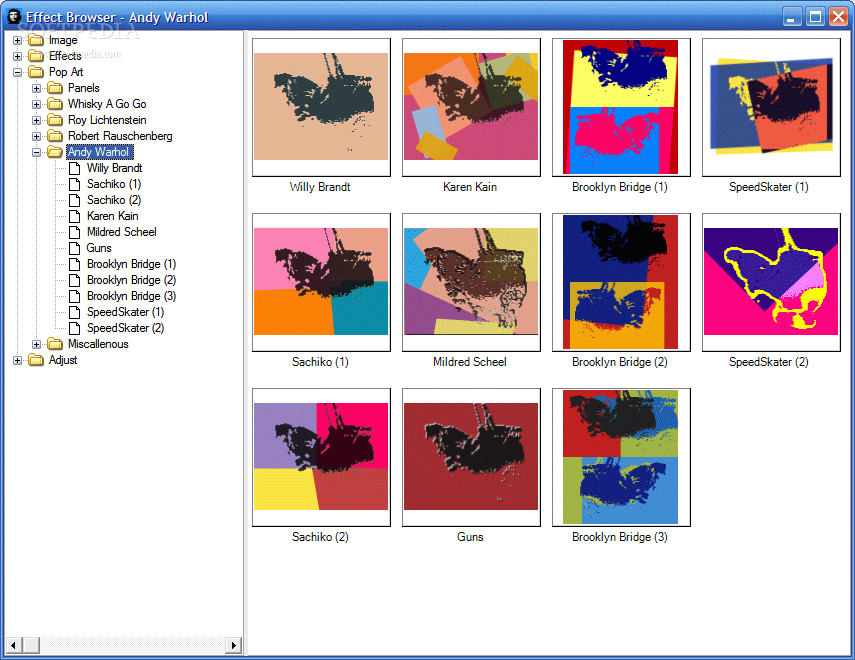
Task: Click the Roy Lichtenstein folder icon
Action: click(55, 120)
